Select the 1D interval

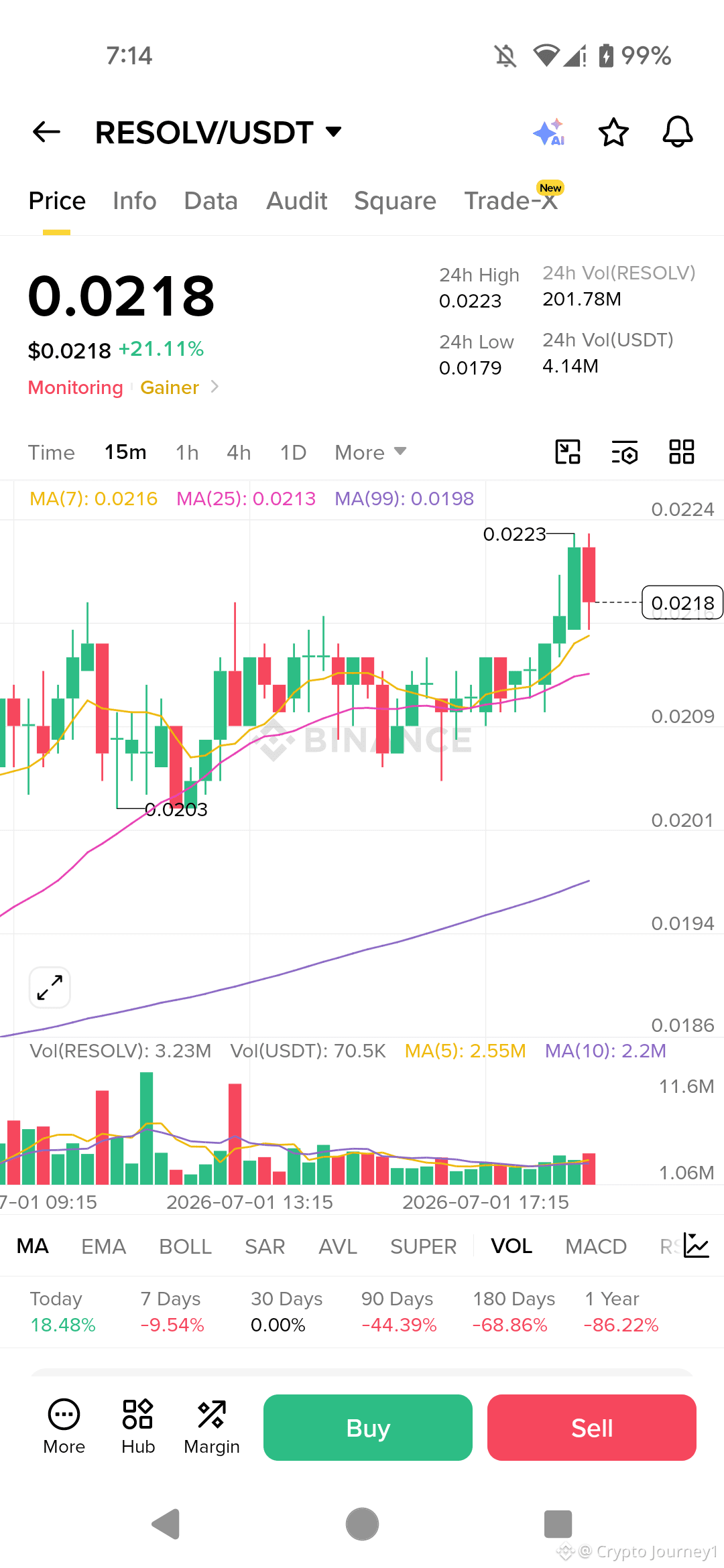coord(293,453)
